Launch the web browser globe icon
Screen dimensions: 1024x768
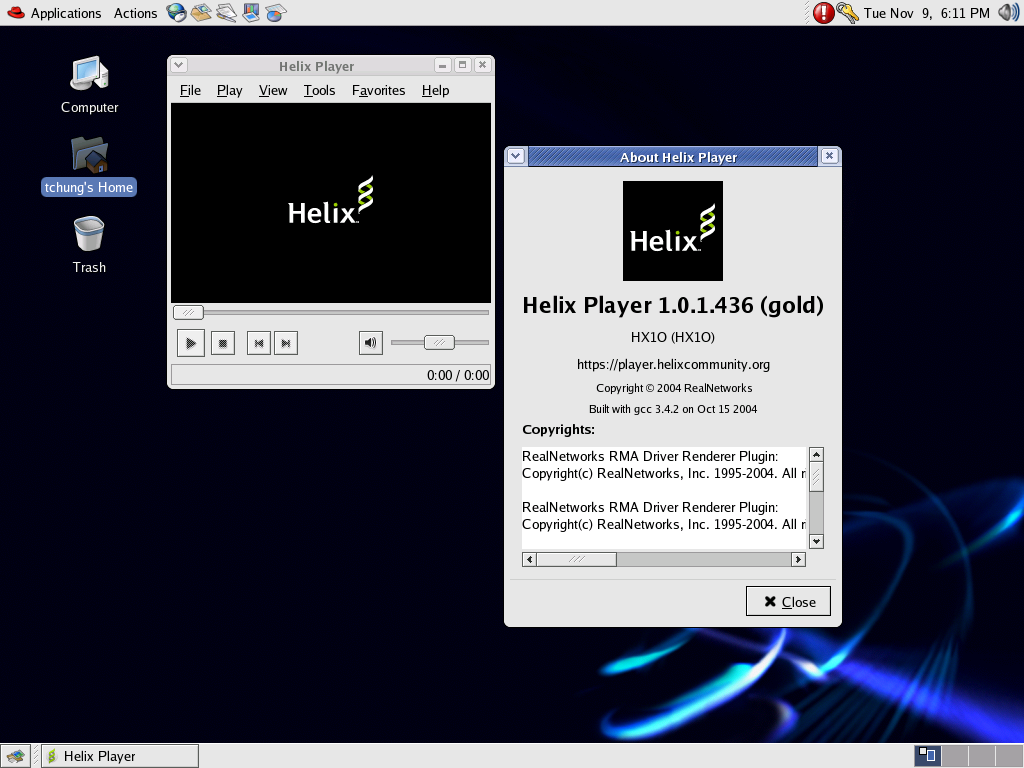click(176, 12)
